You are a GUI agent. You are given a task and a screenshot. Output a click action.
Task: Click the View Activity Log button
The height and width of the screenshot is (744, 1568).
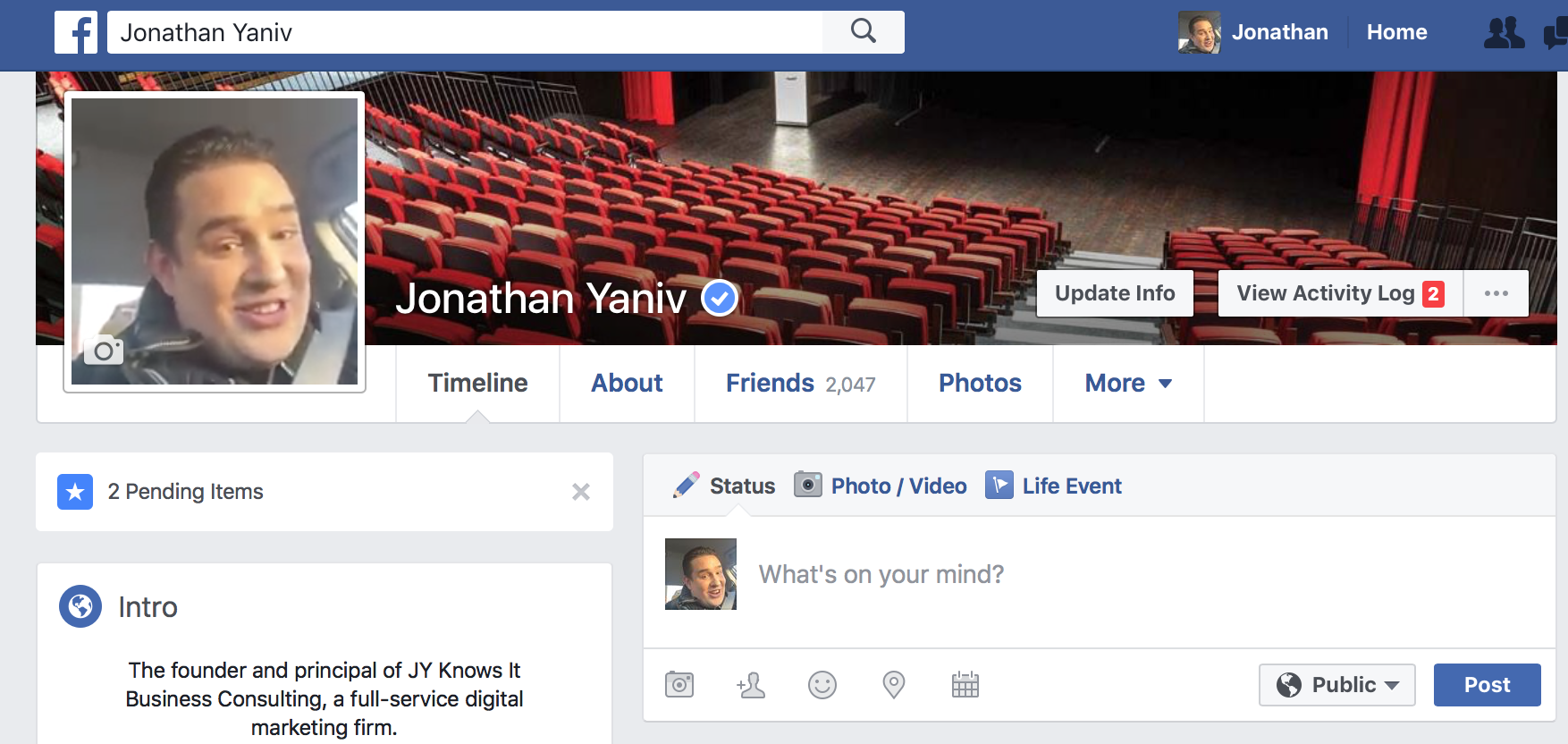pyautogui.click(x=1340, y=293)
